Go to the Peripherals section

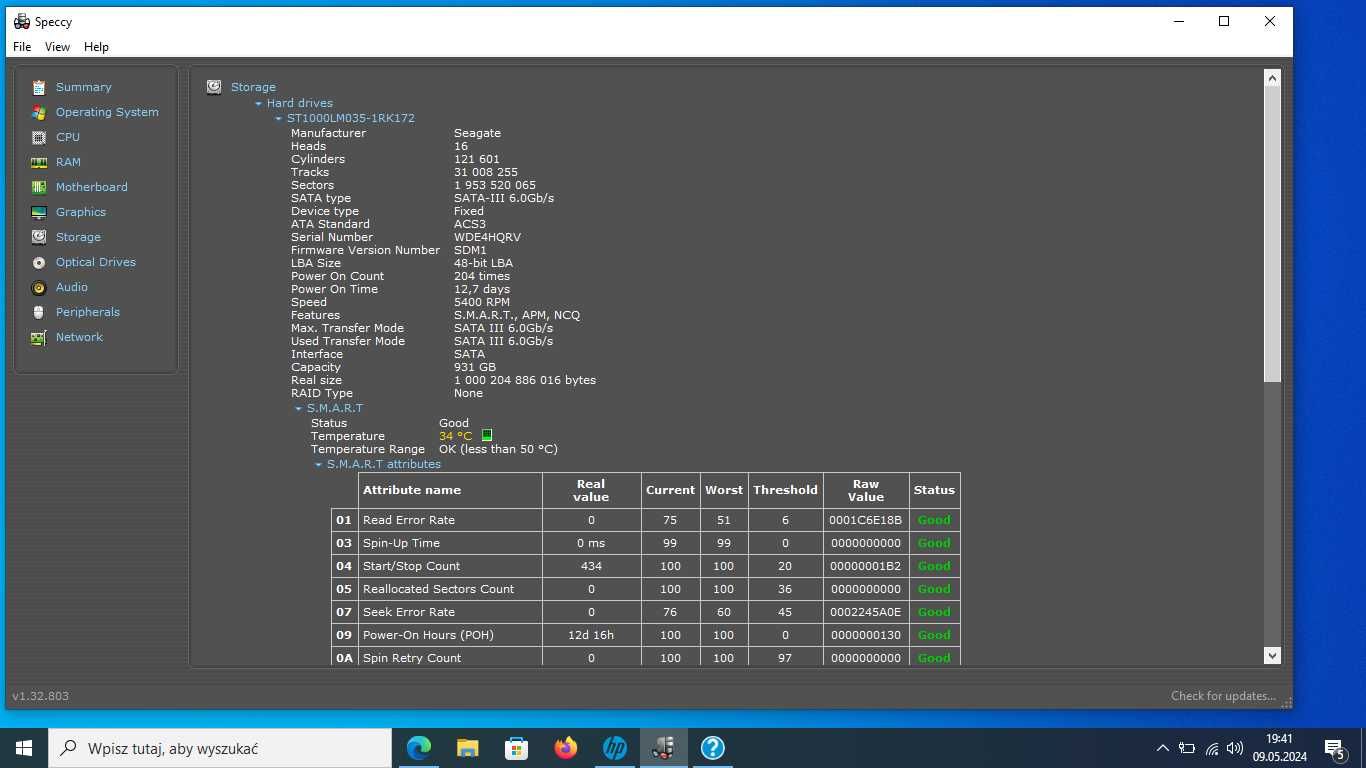click(87, 312)
